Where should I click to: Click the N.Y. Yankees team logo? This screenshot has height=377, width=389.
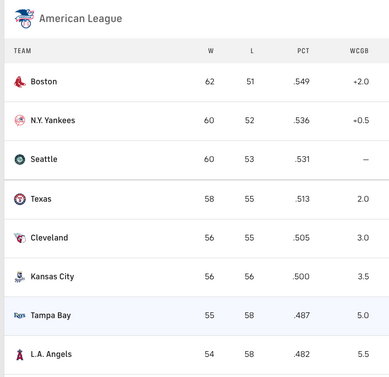coord(20,120)
